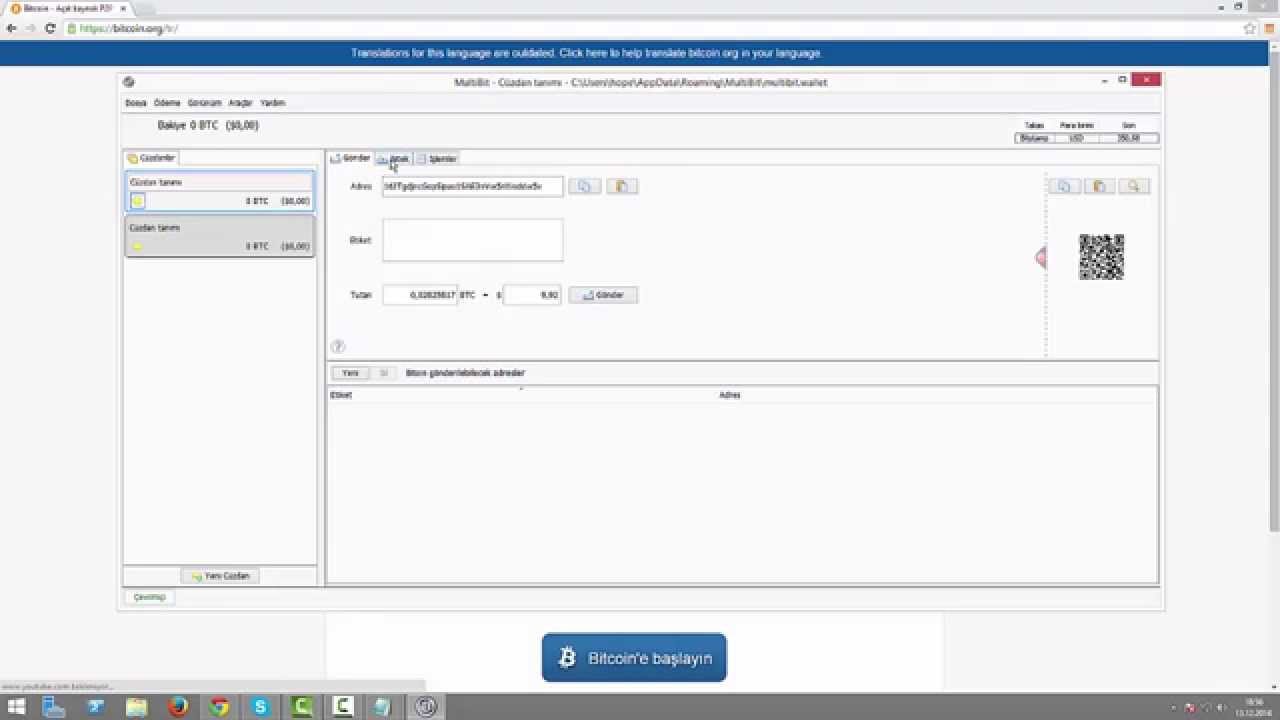This screenshot has width=1280, height=720.
Task: Click the Bakiye 0 BTC balance text
Action: click(x=208, y=126)
